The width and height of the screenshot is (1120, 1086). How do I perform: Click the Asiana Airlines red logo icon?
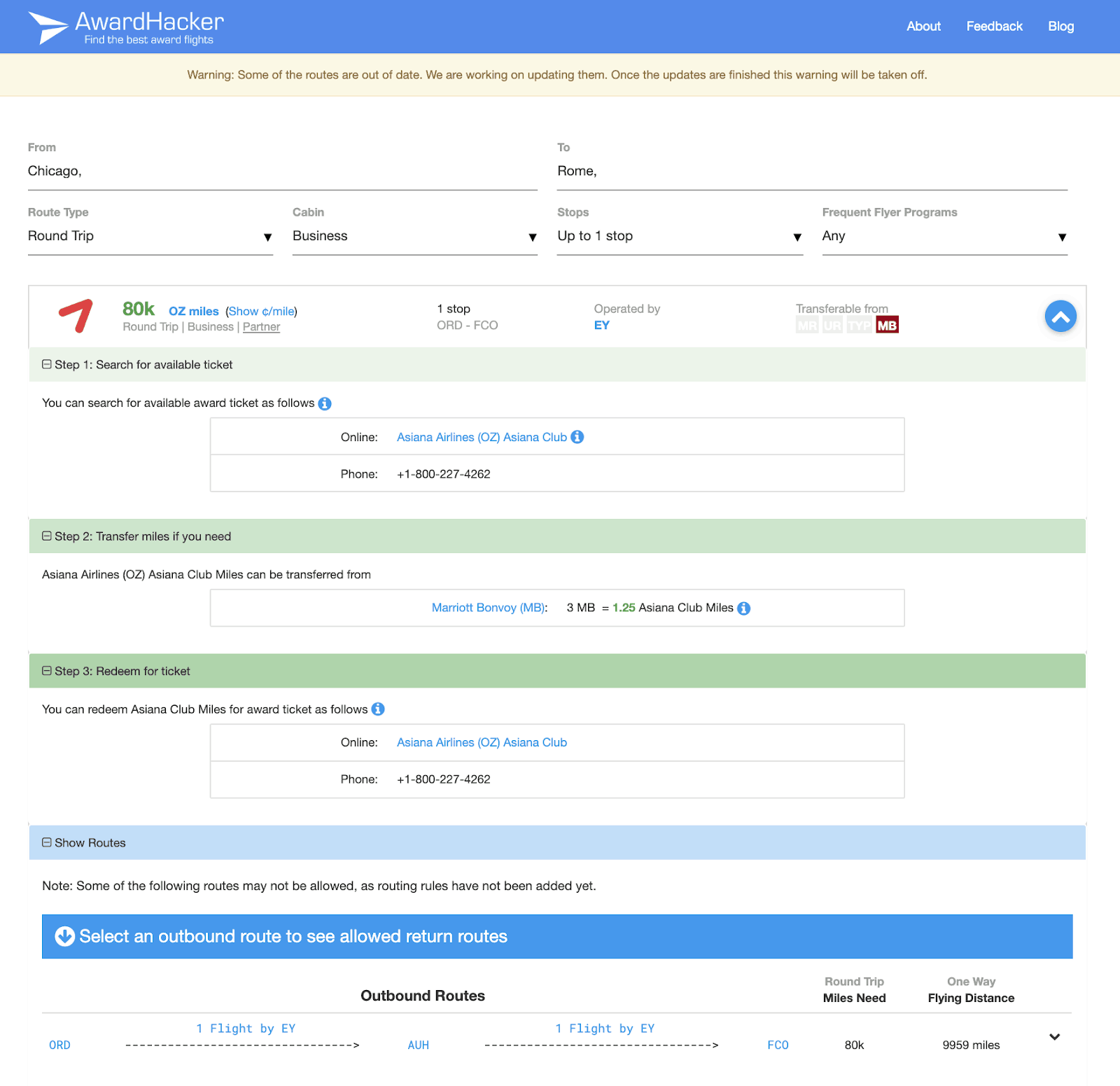(76, 316)
